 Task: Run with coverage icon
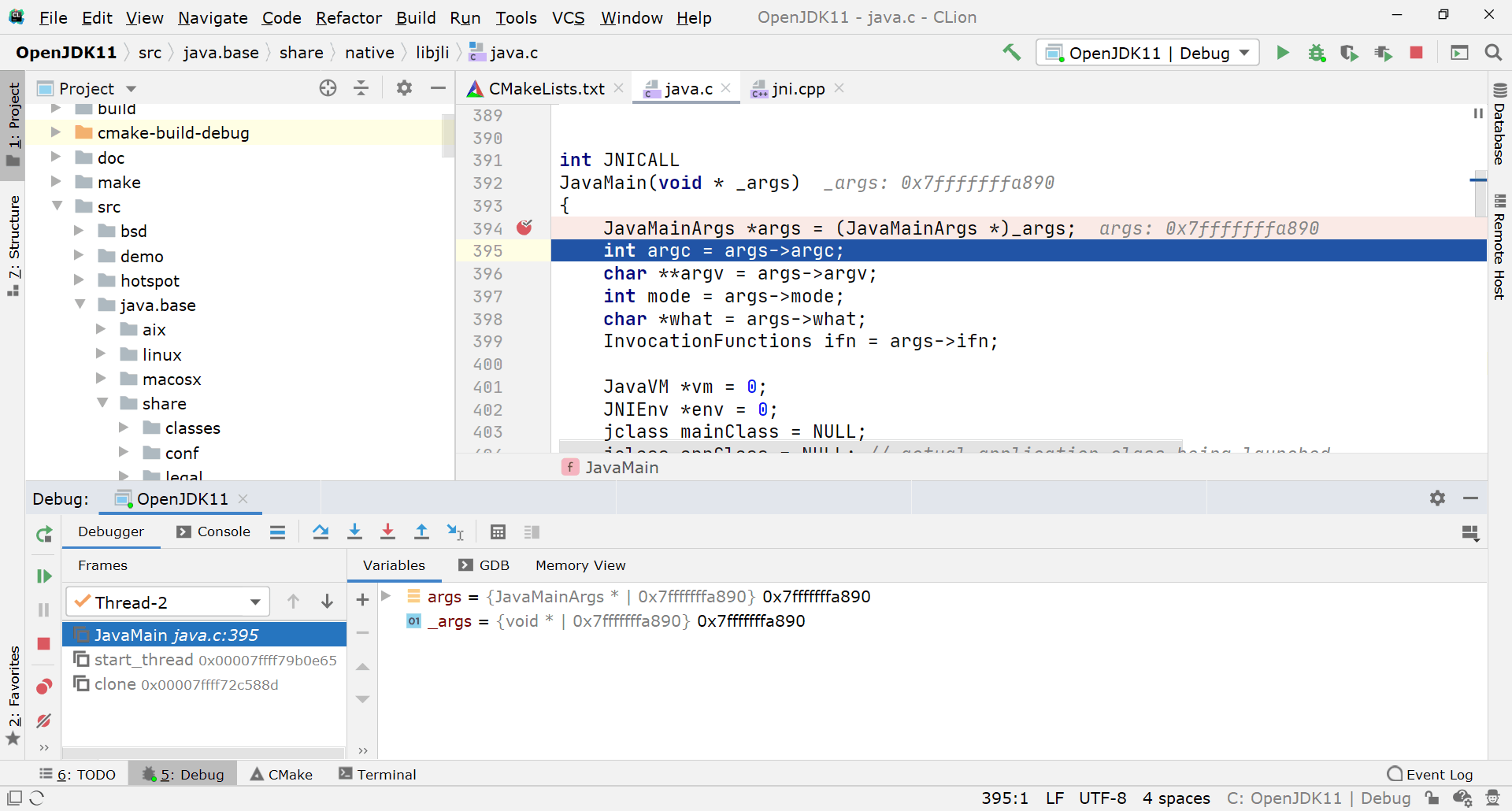(x=1350, y=53)
